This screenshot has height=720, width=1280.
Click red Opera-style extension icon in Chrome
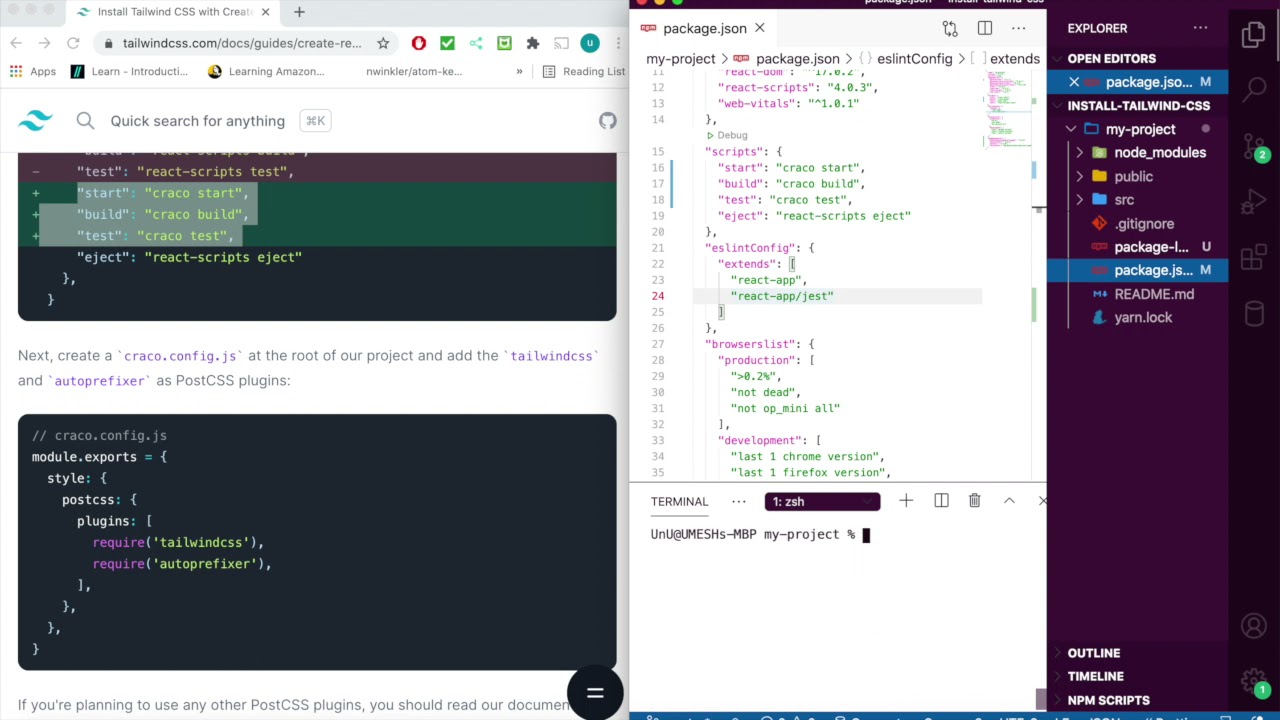[419, 43]
